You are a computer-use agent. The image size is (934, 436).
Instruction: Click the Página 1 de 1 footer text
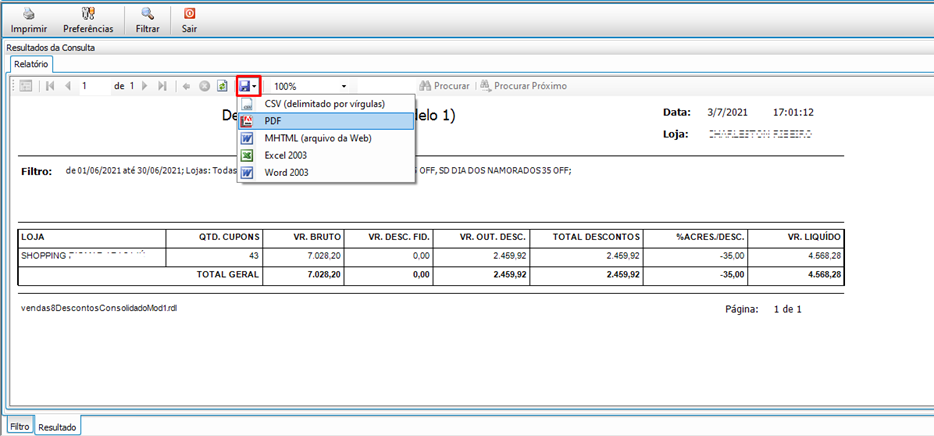(763, 310)
